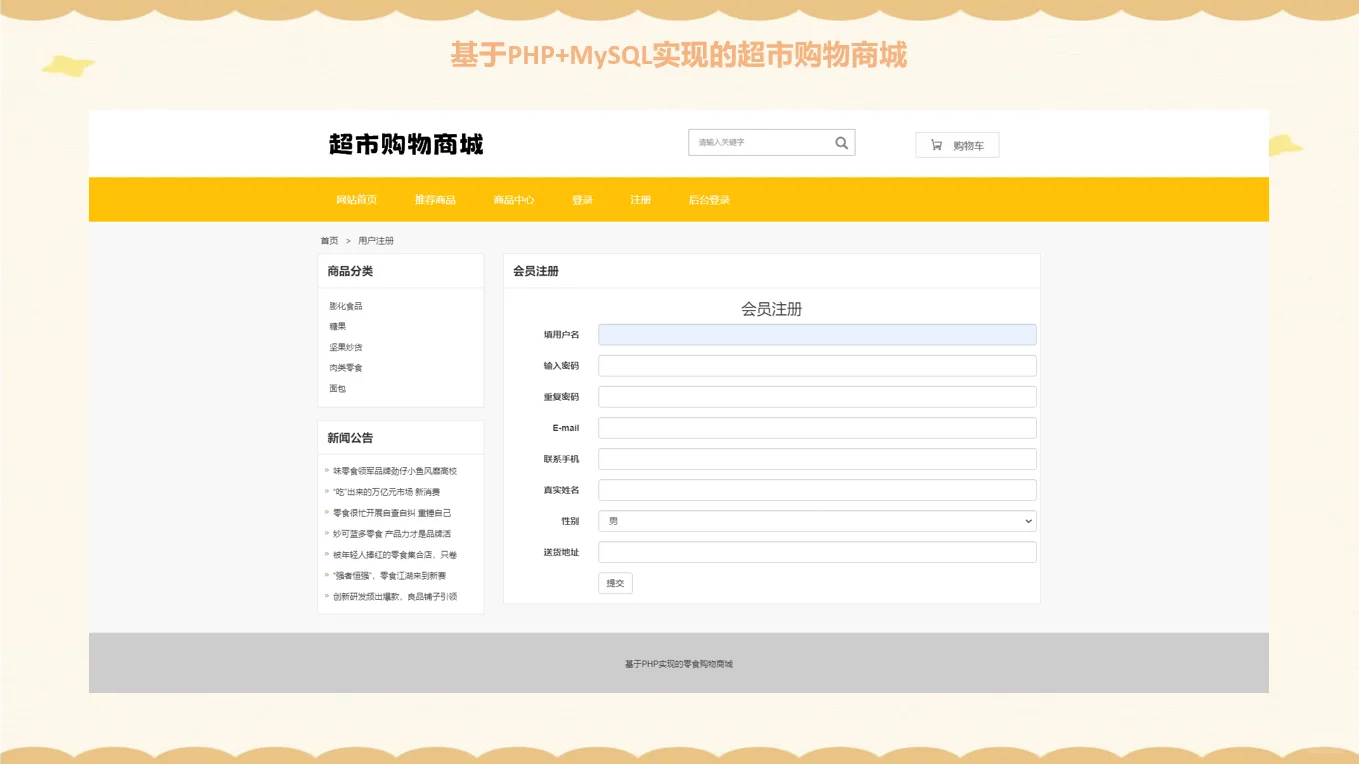Open the 推荐商品 menu item

[x=437, y=199]
